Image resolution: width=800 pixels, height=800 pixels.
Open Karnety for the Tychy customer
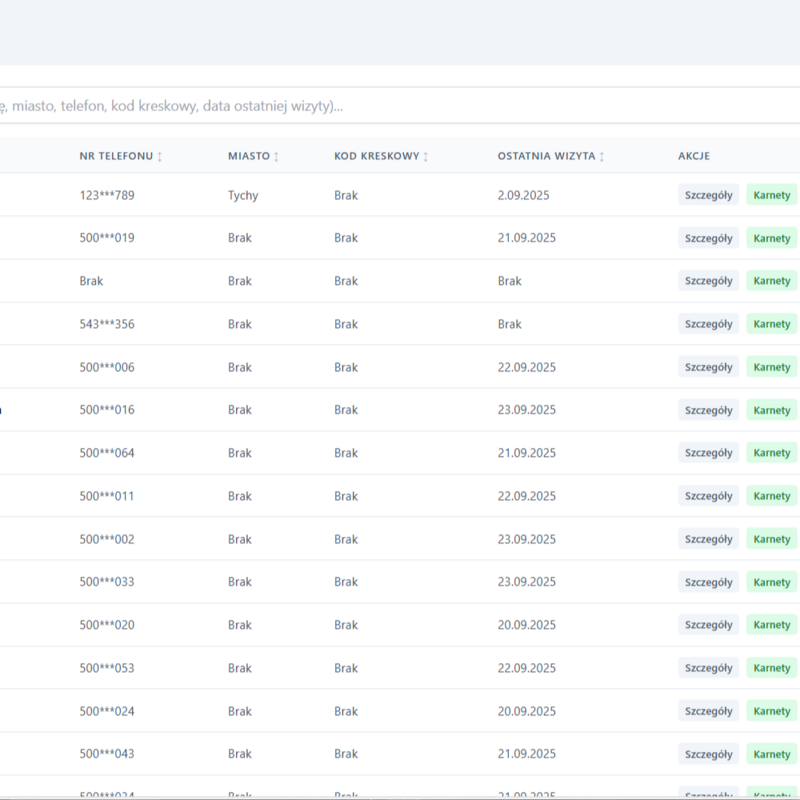click(771, 195)
